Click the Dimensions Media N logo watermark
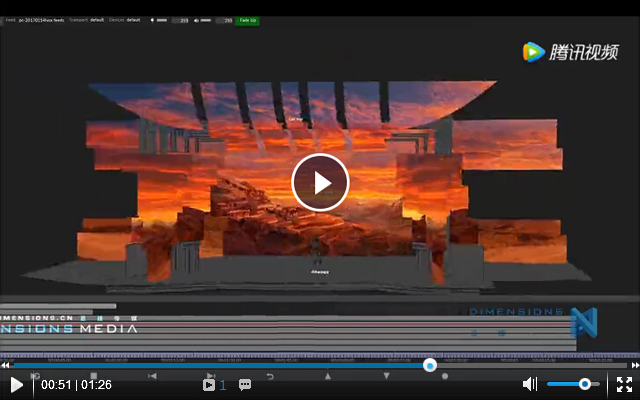This screenshot has height=403, width=640. point(582,322)
